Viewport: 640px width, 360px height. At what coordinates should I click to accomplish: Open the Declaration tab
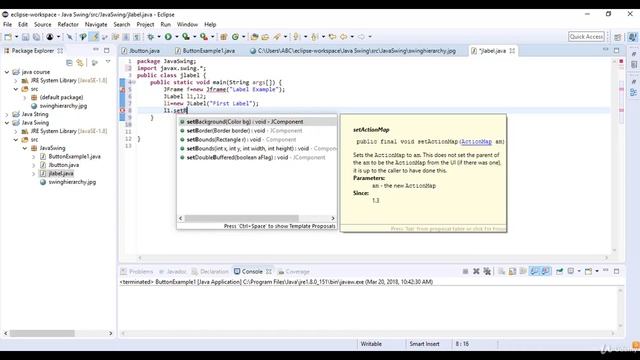(214, 271)
